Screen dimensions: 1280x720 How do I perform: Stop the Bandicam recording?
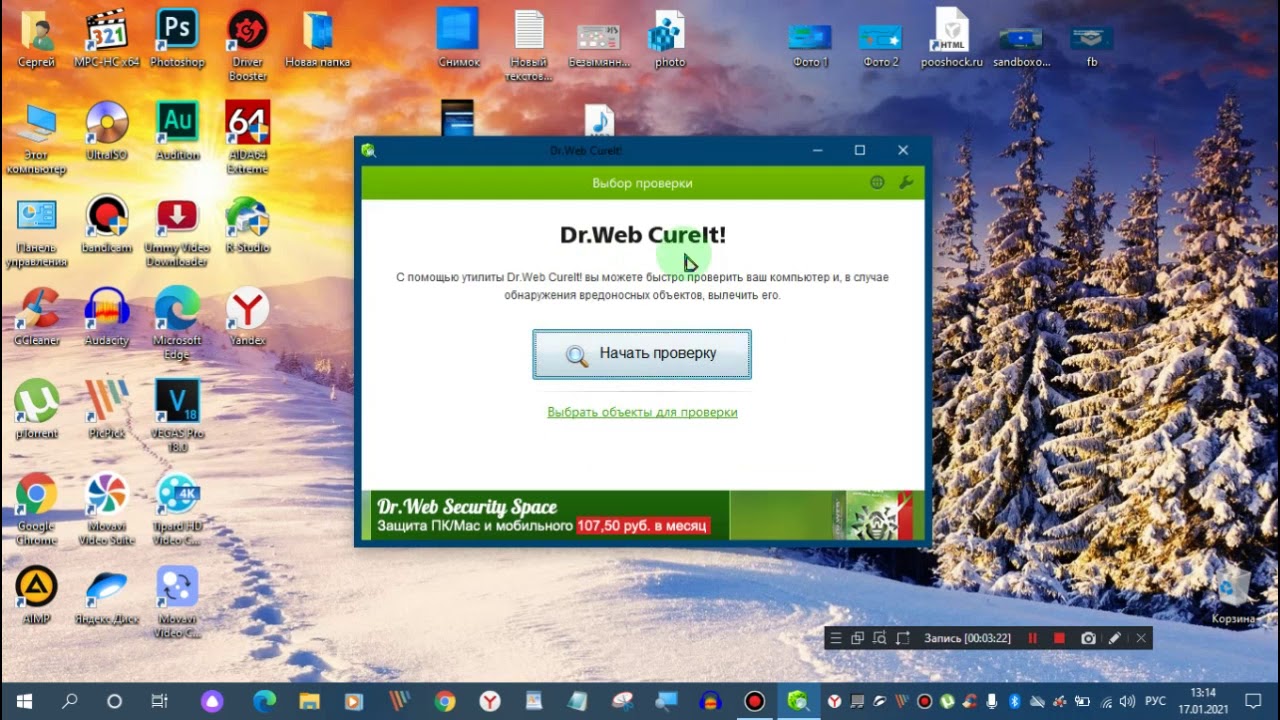click(1059, 638)
